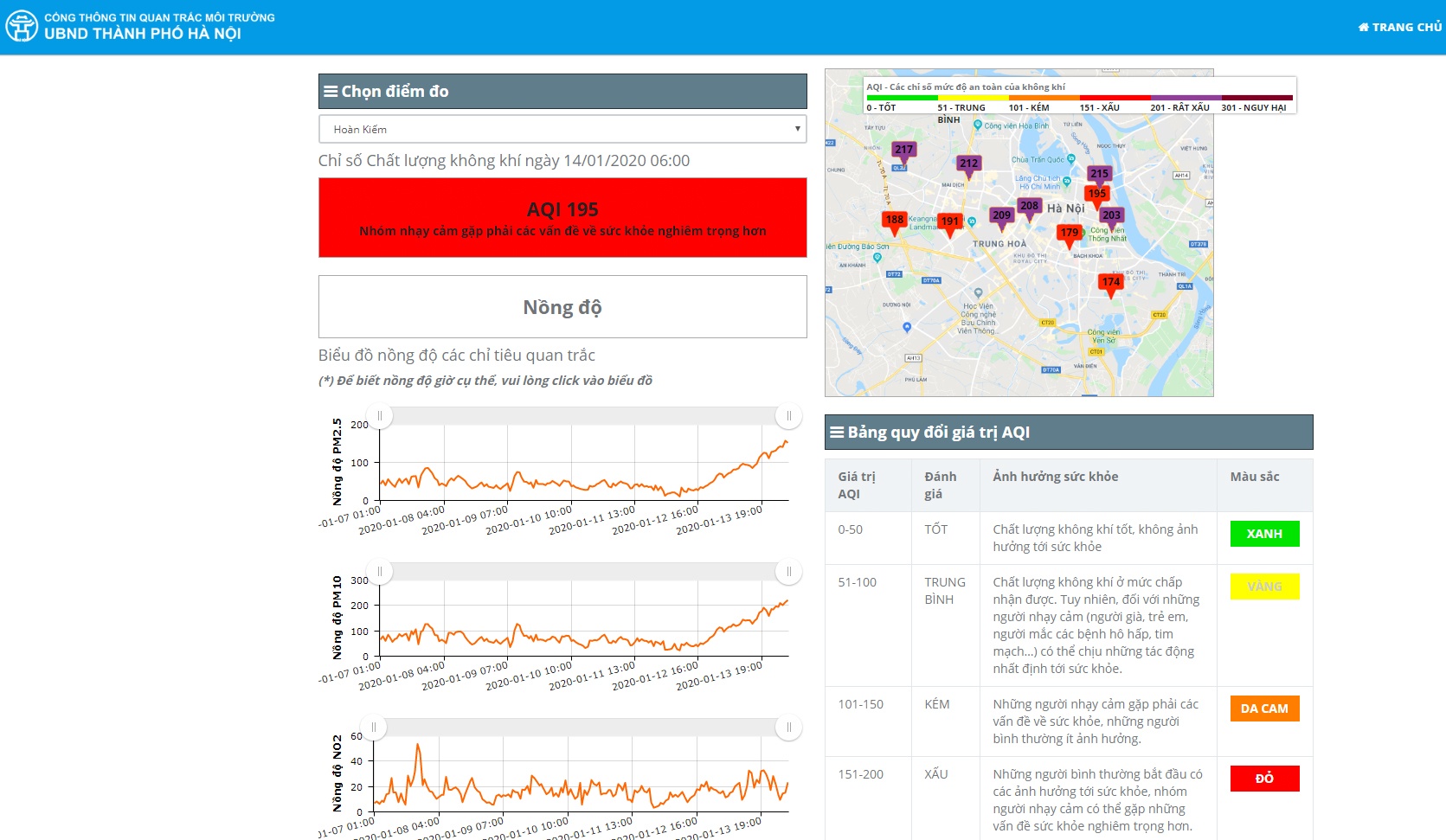This screenshot has width=1446, height=840.
Task: Click right range handle of NO2 chart
Action: point(788,728)
